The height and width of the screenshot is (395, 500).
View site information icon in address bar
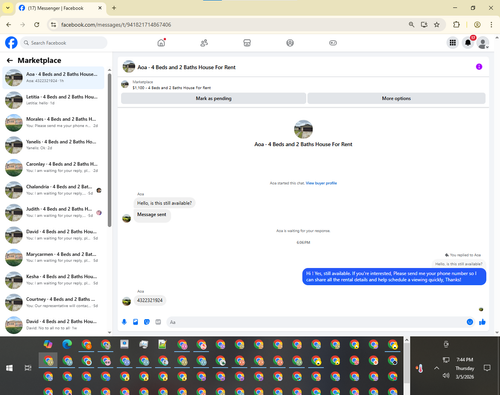(x=53, y=25)
